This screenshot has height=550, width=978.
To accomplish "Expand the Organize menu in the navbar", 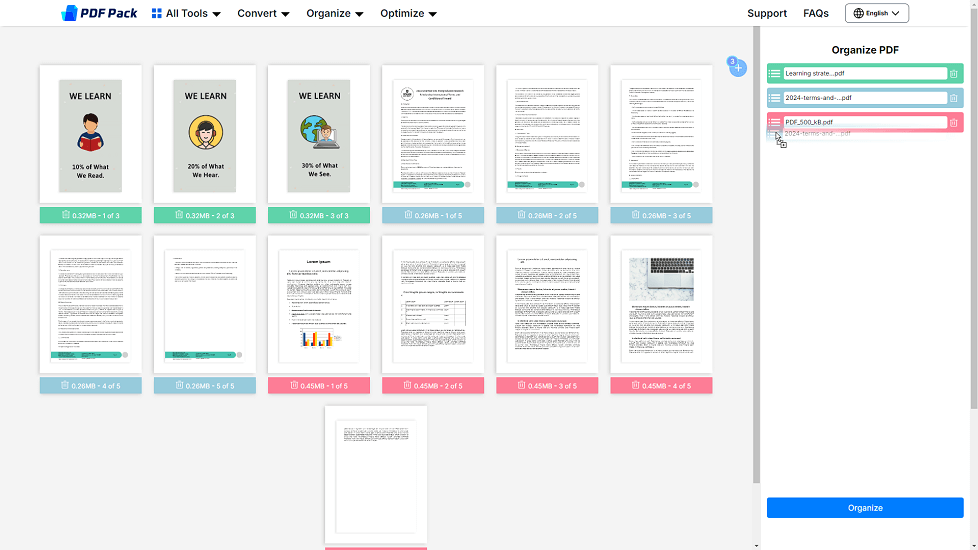I will (335, 13).
